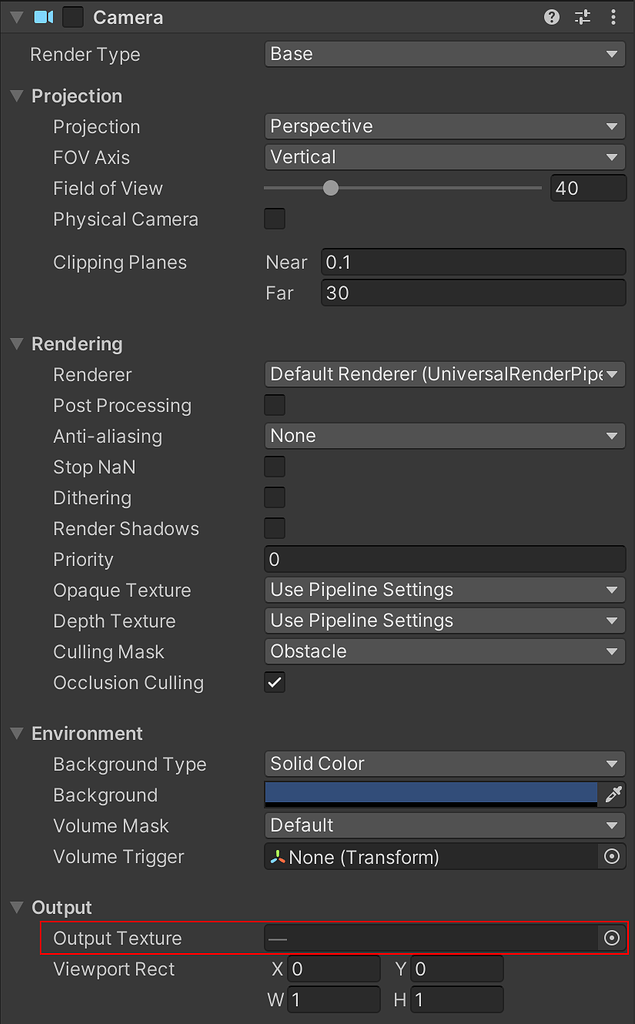Open Volume Trigger object picker circle
This screenshot has height=1024, width=635.
(x=612, y=857)
